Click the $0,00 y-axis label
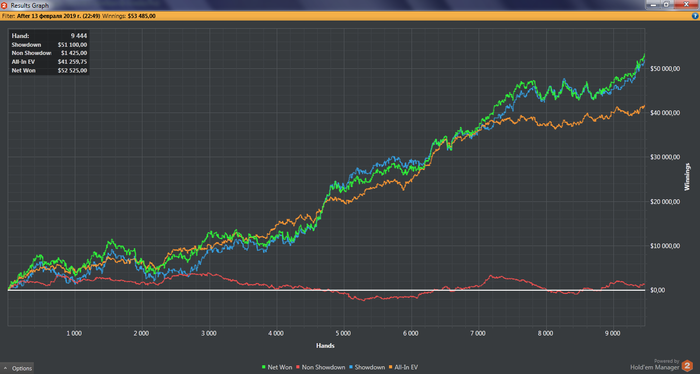This screenshot has width=700, height=374. [658, 290]
